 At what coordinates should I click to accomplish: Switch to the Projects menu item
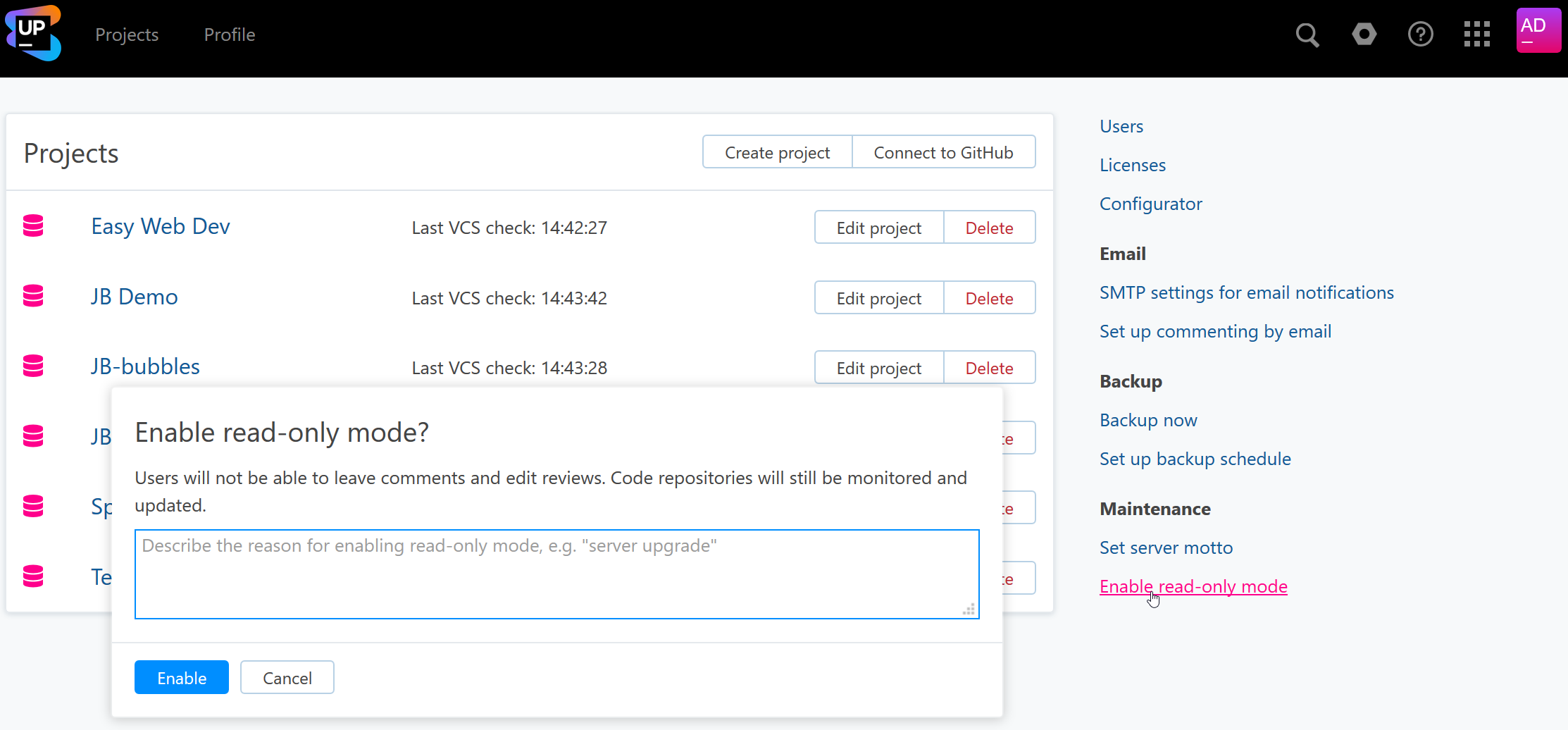[127, 34]
